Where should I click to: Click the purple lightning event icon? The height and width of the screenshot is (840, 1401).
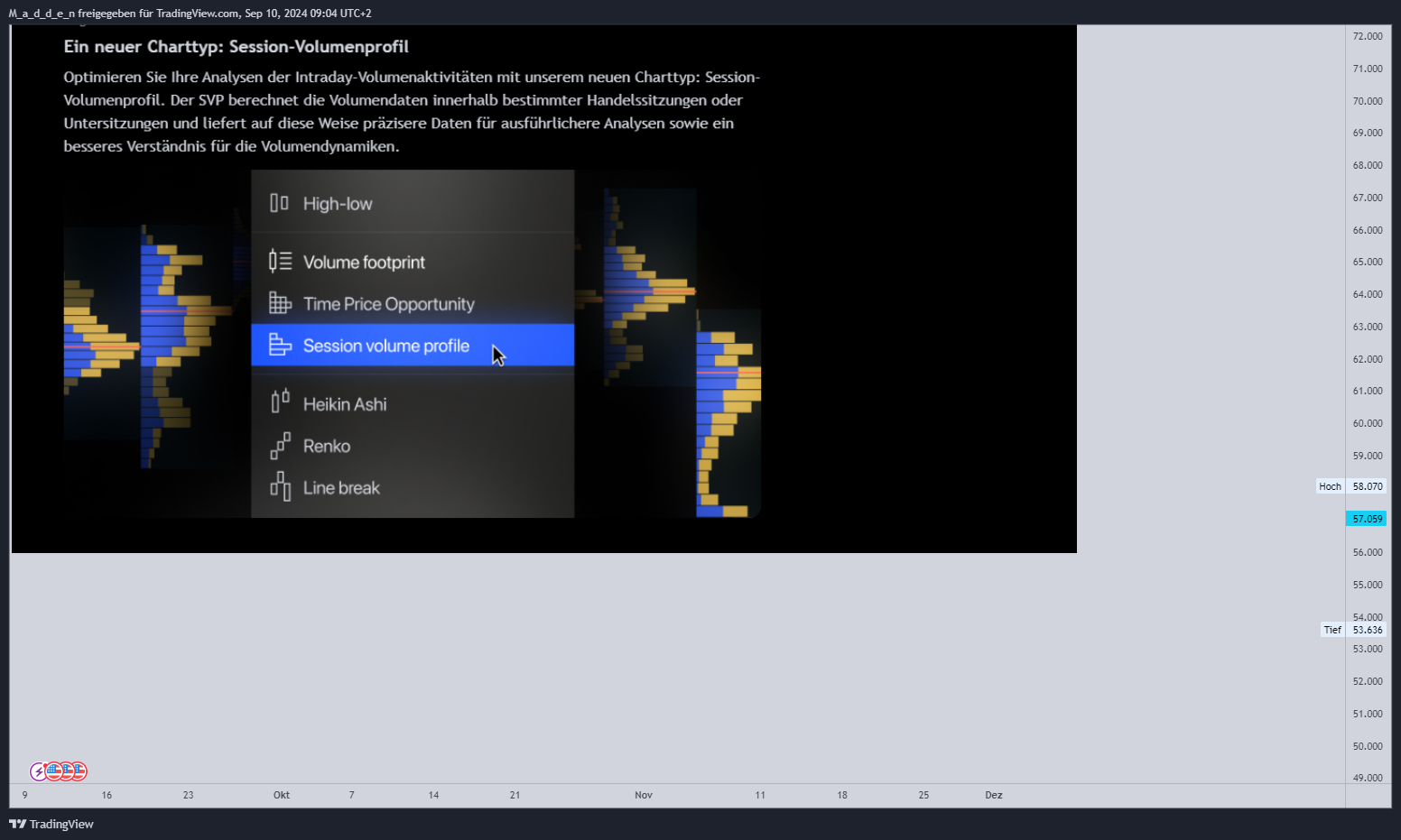[38, 771]
